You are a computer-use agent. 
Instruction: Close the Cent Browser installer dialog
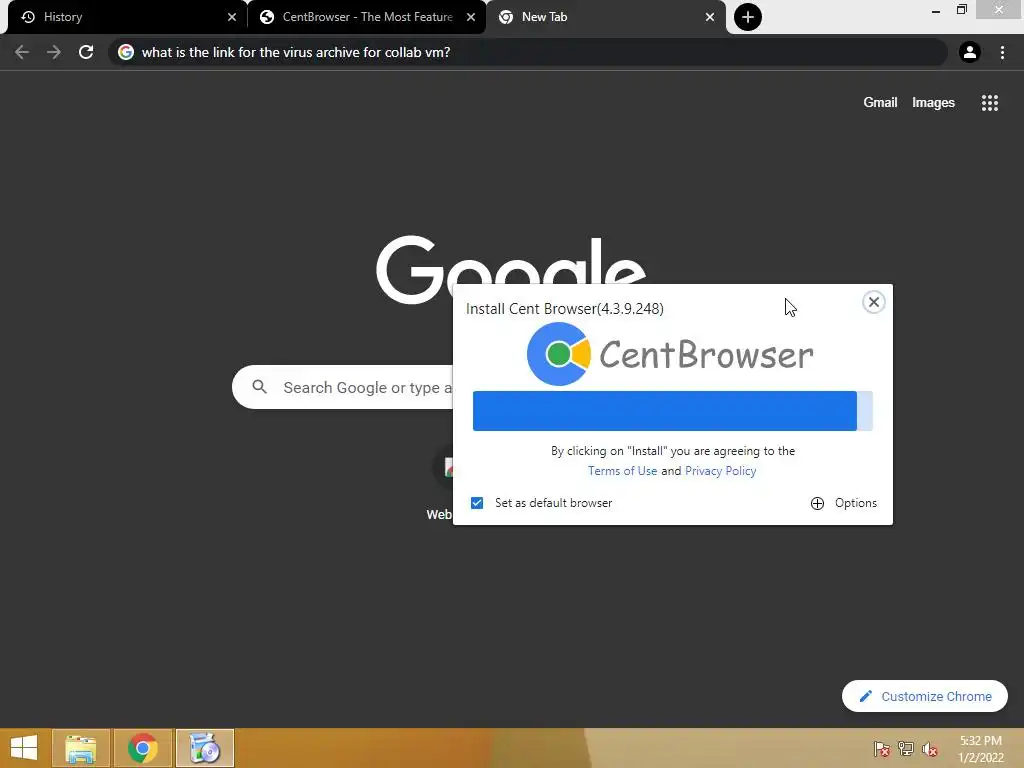874,302
